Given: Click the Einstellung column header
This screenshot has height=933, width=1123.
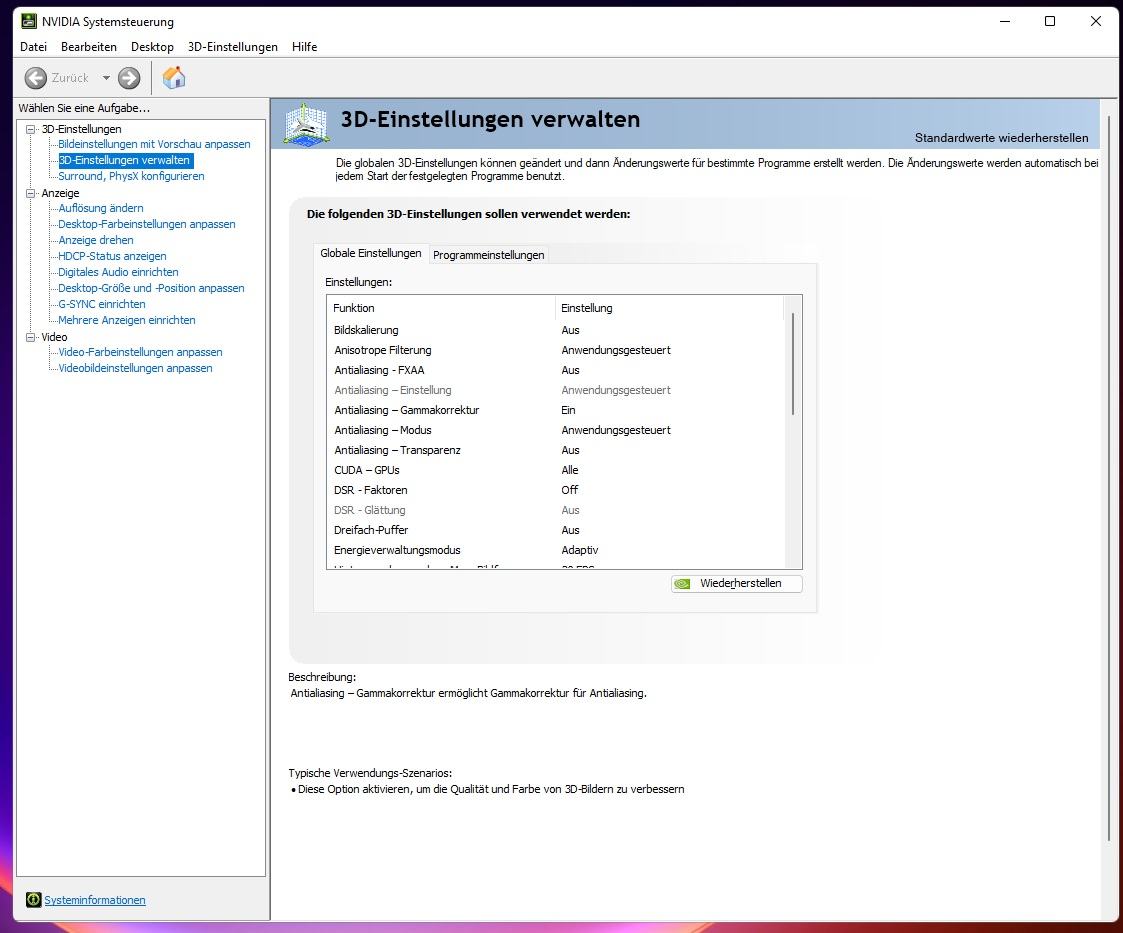Looking at the screenshot, I should (670, 308).
